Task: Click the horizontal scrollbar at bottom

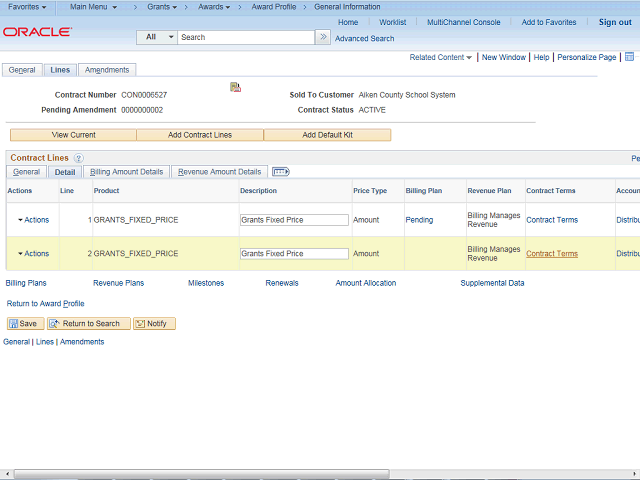Action: [x=320, y=473]
